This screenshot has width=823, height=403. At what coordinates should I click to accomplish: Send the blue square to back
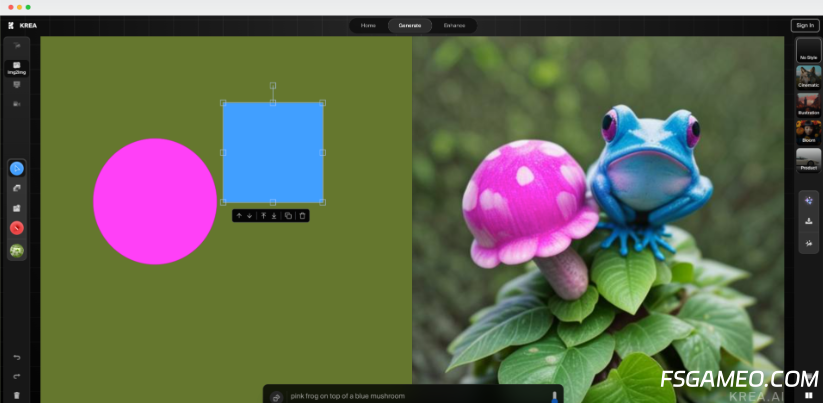(274, 215)
